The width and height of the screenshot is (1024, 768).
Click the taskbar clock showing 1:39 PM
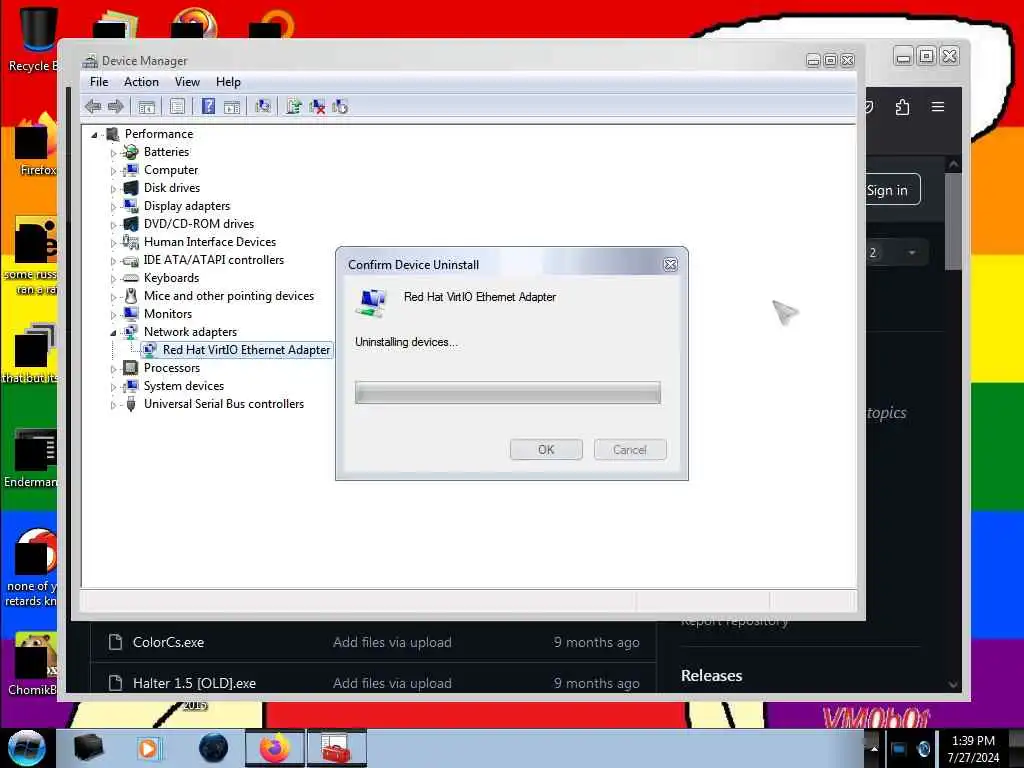click(973, 748)
